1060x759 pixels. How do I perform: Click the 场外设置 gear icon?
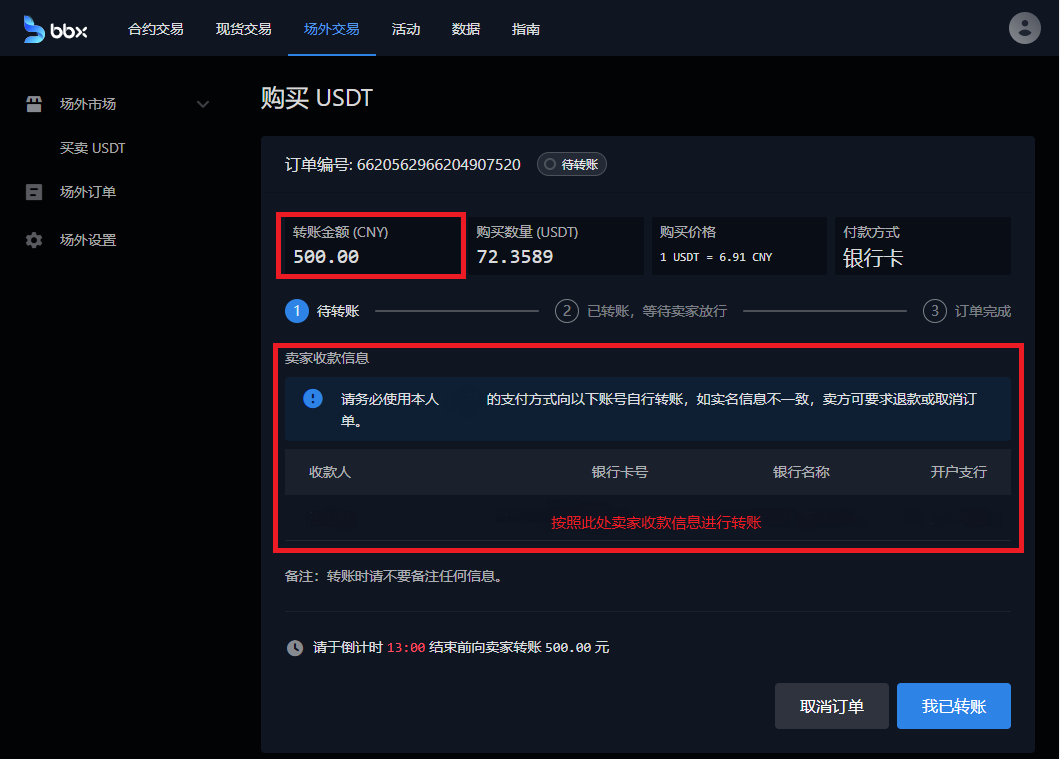pos(34,240)
